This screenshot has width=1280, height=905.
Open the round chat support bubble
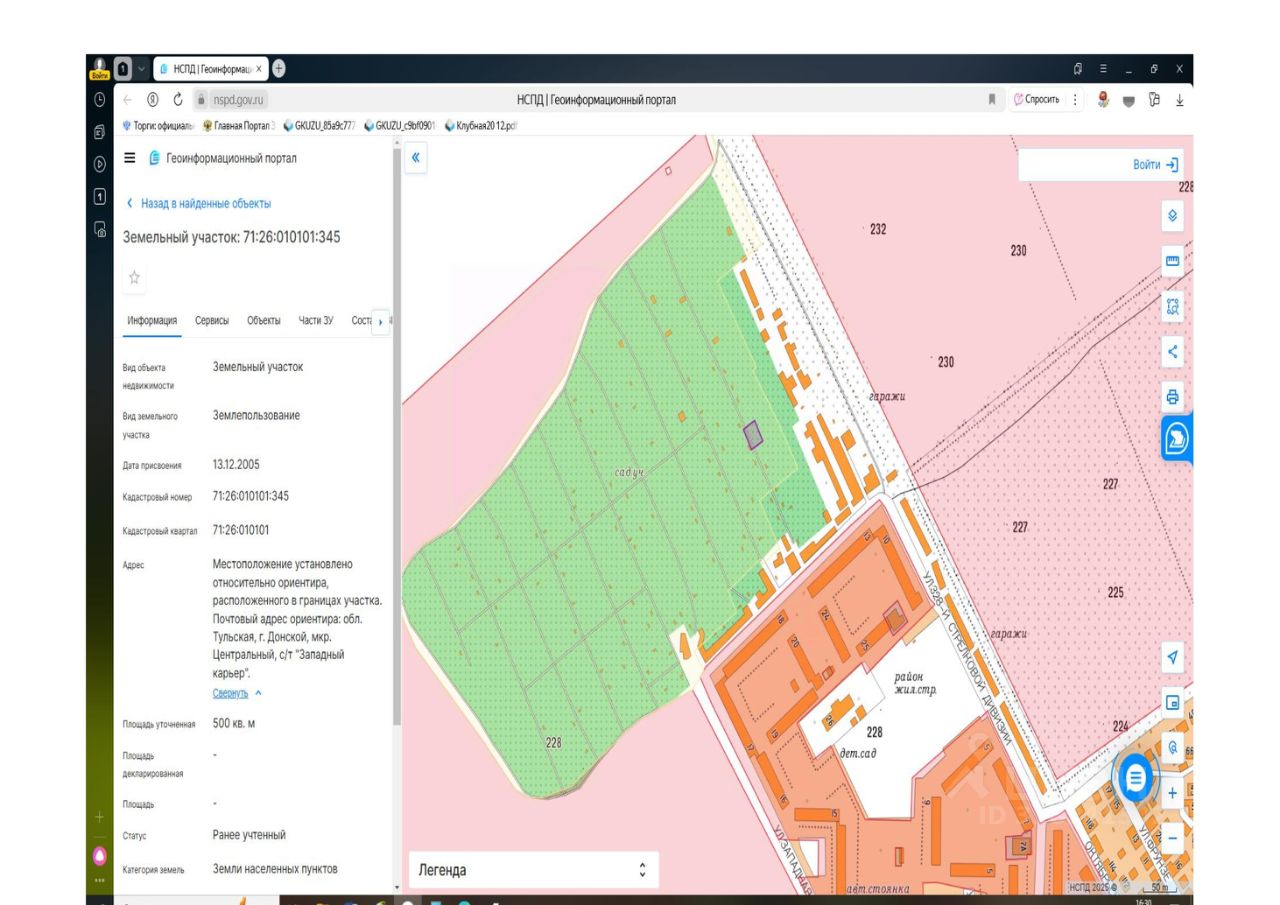(1134, 777)
